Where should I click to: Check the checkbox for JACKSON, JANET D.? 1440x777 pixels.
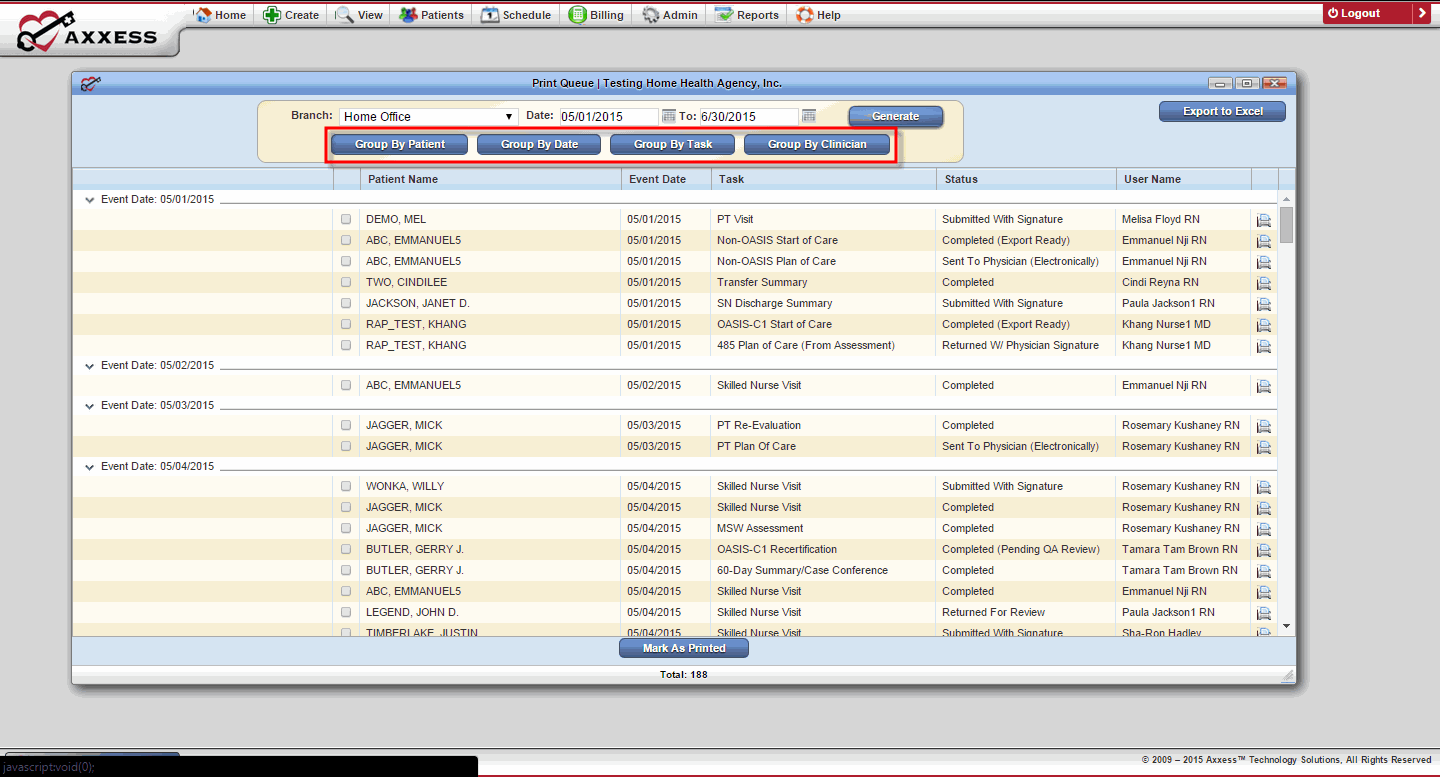tap(345, 303)
